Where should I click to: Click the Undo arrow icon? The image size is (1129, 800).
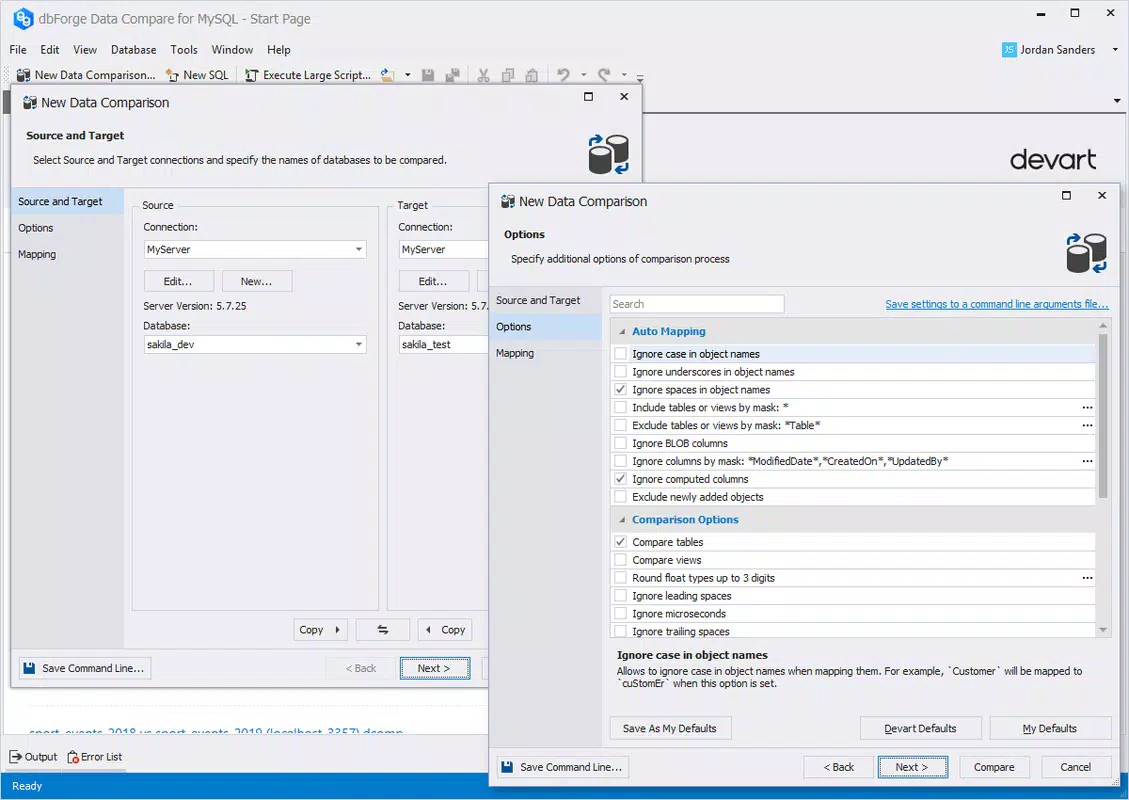564,75
